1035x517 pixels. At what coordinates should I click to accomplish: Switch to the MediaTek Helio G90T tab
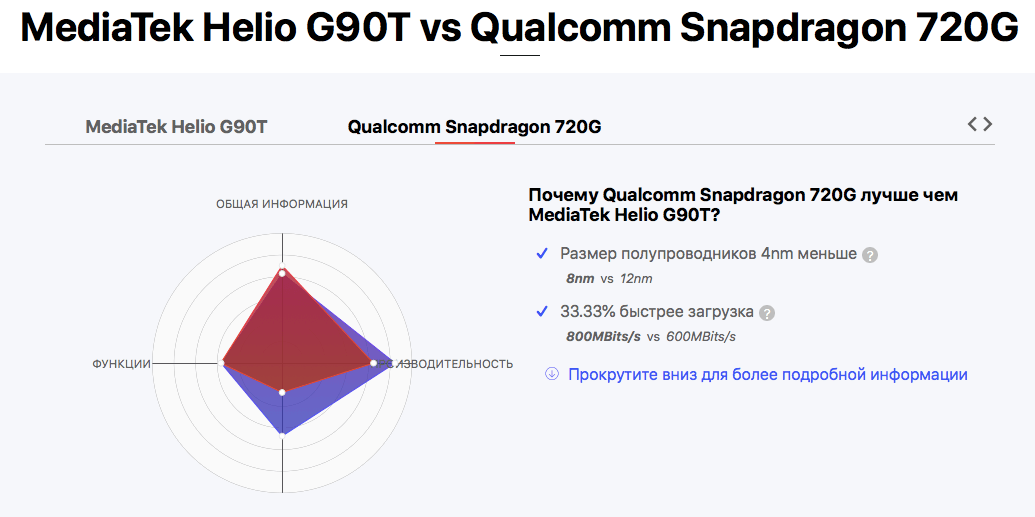point(176,127)
